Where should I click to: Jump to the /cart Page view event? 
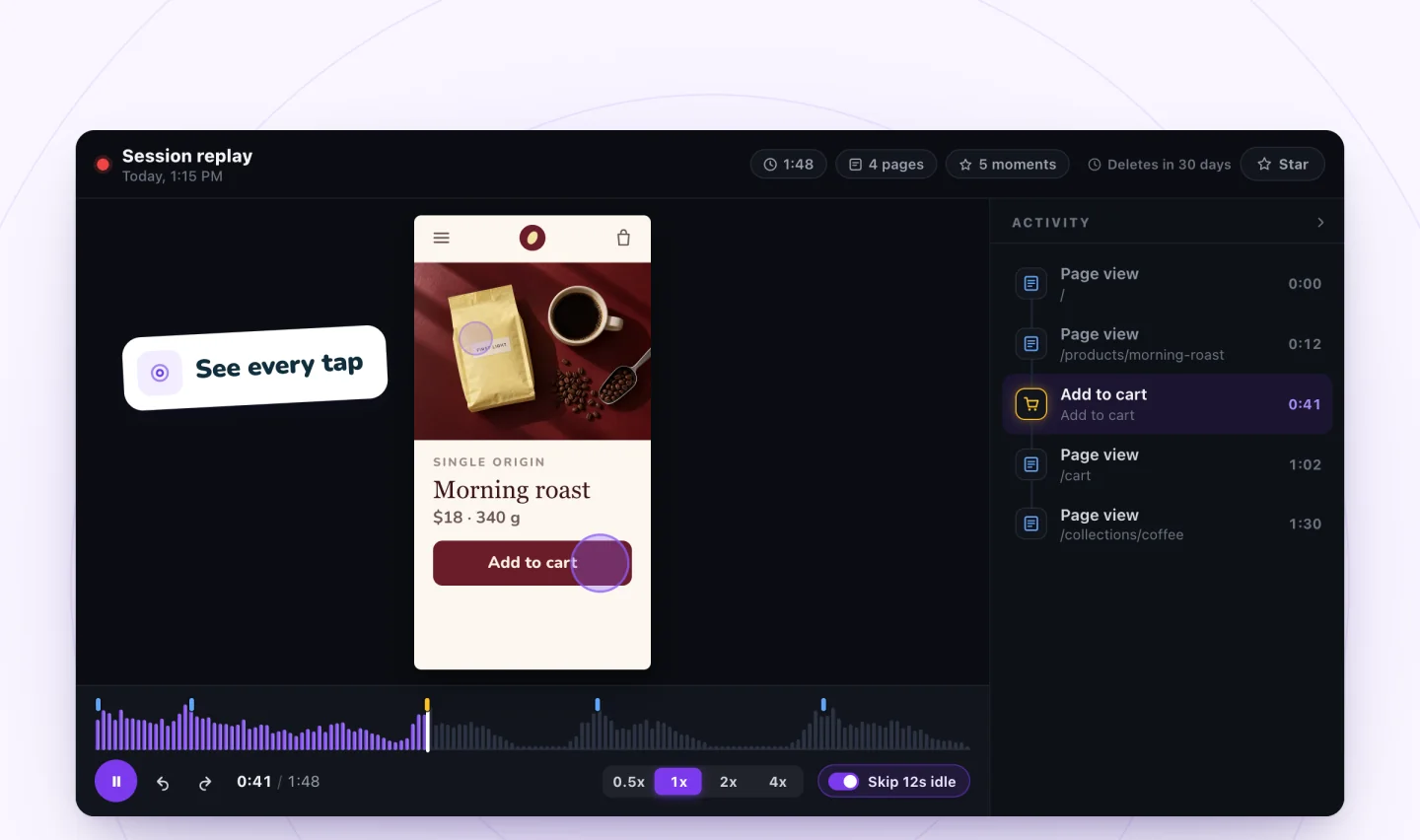(x=1168, y=464)
